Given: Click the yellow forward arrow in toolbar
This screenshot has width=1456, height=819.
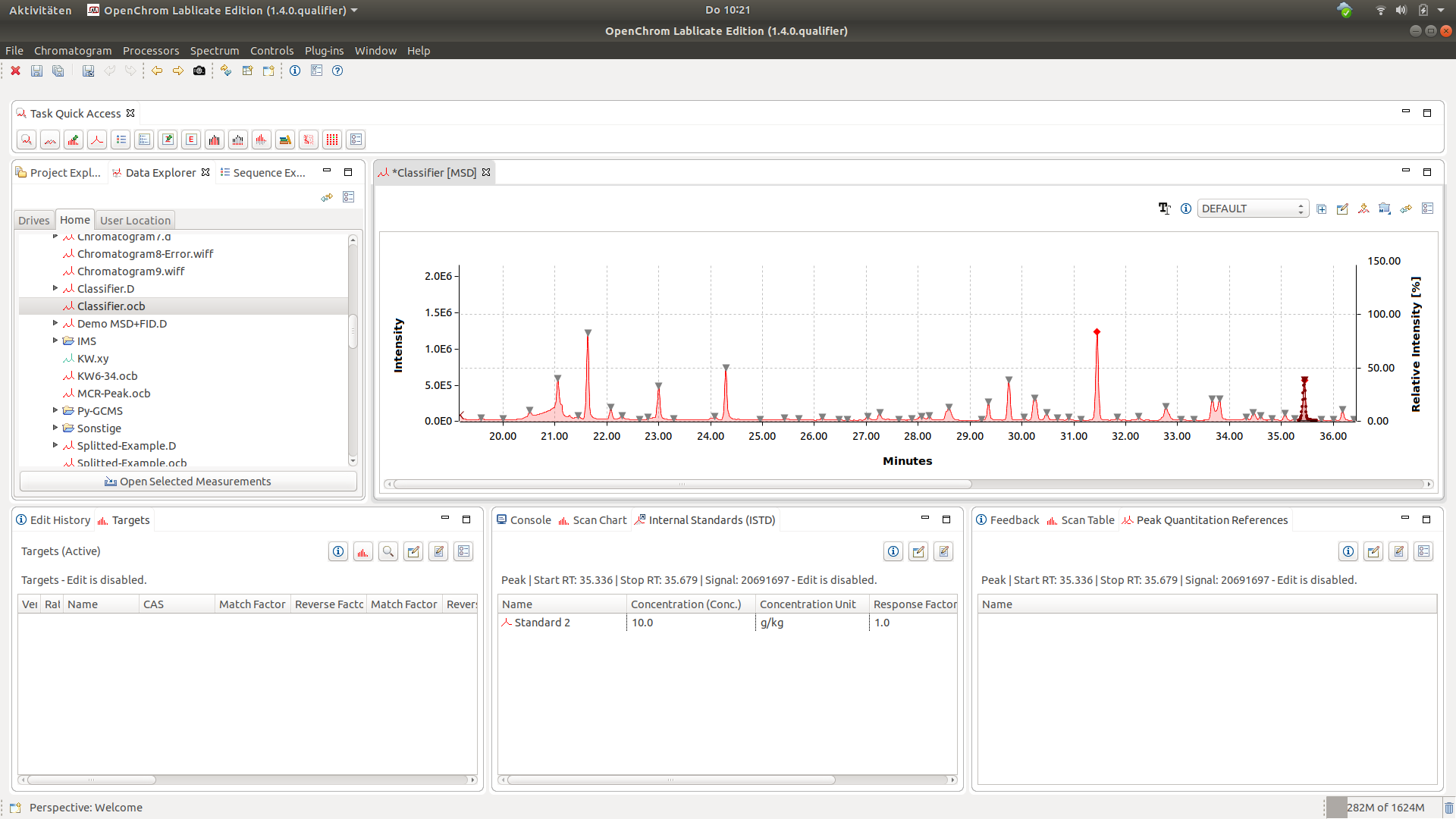Looking at the screenshot, I should pos(178,71).
